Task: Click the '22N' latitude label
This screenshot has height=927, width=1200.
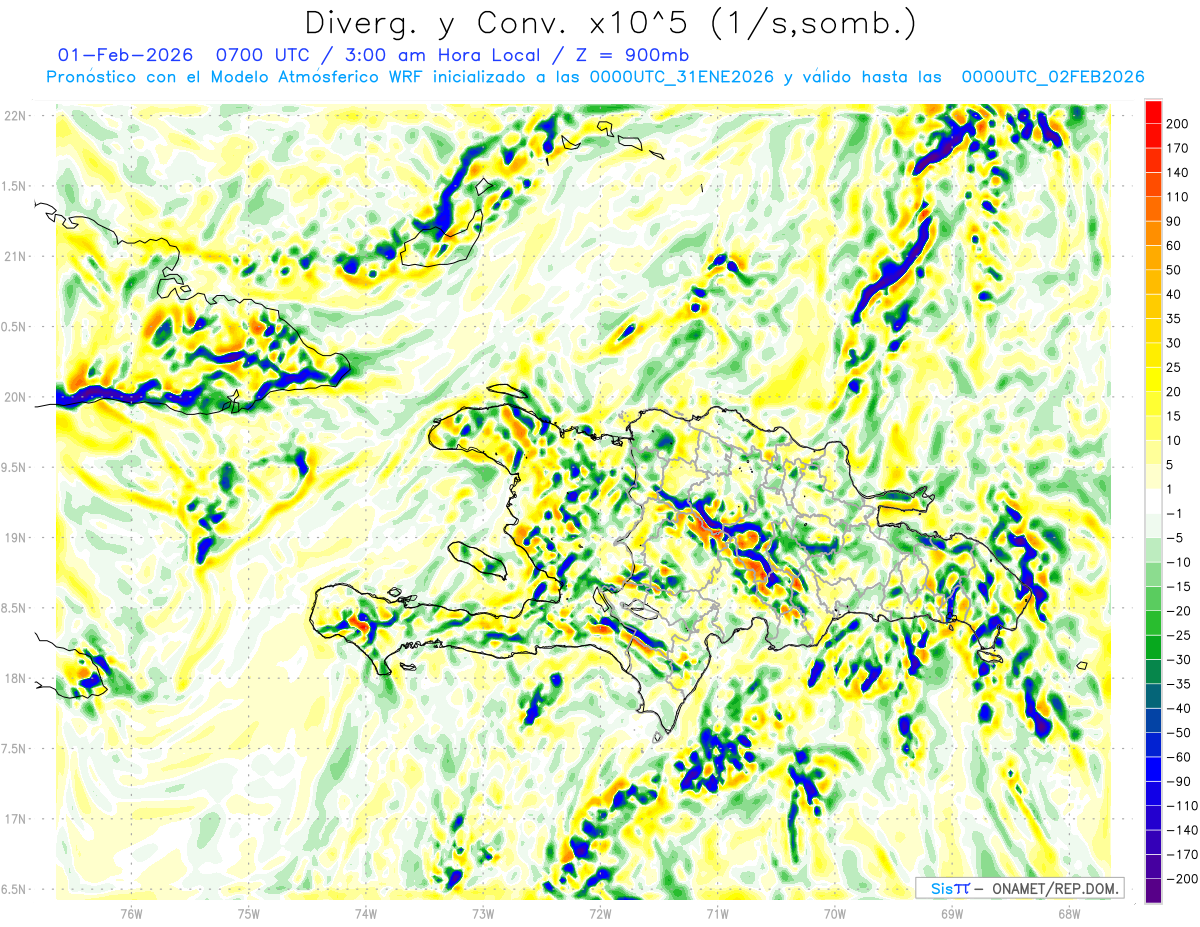Action: pos(16,116)
